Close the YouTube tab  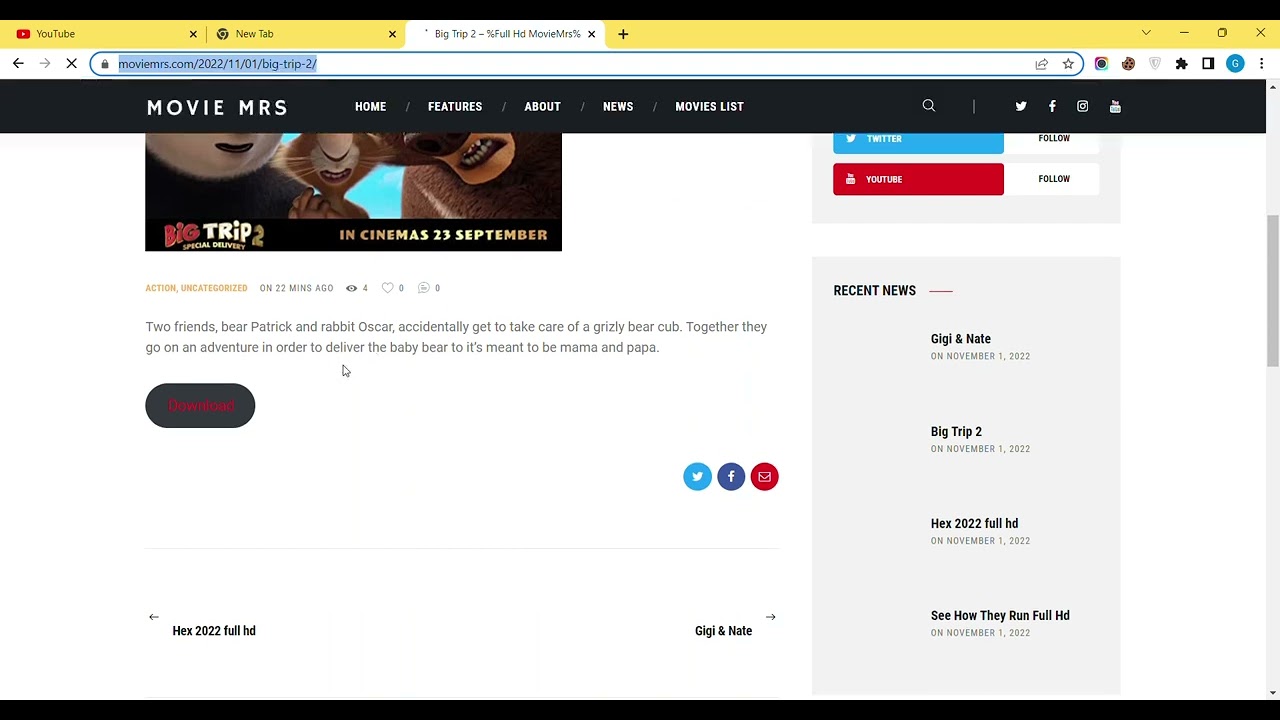pyautogui.click(x=193, y=34)
